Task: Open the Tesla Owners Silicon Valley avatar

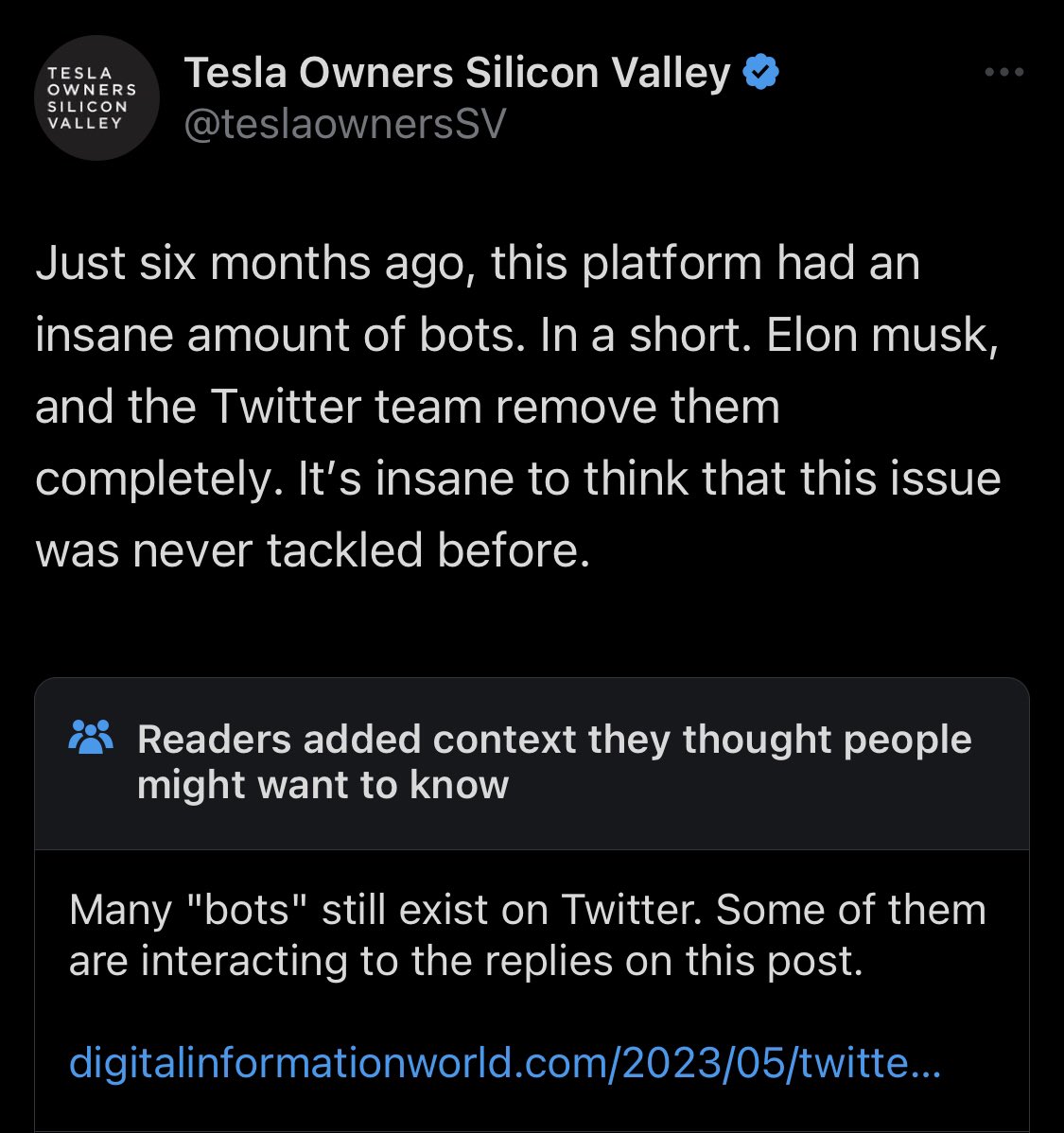Action: pos(96,97)
